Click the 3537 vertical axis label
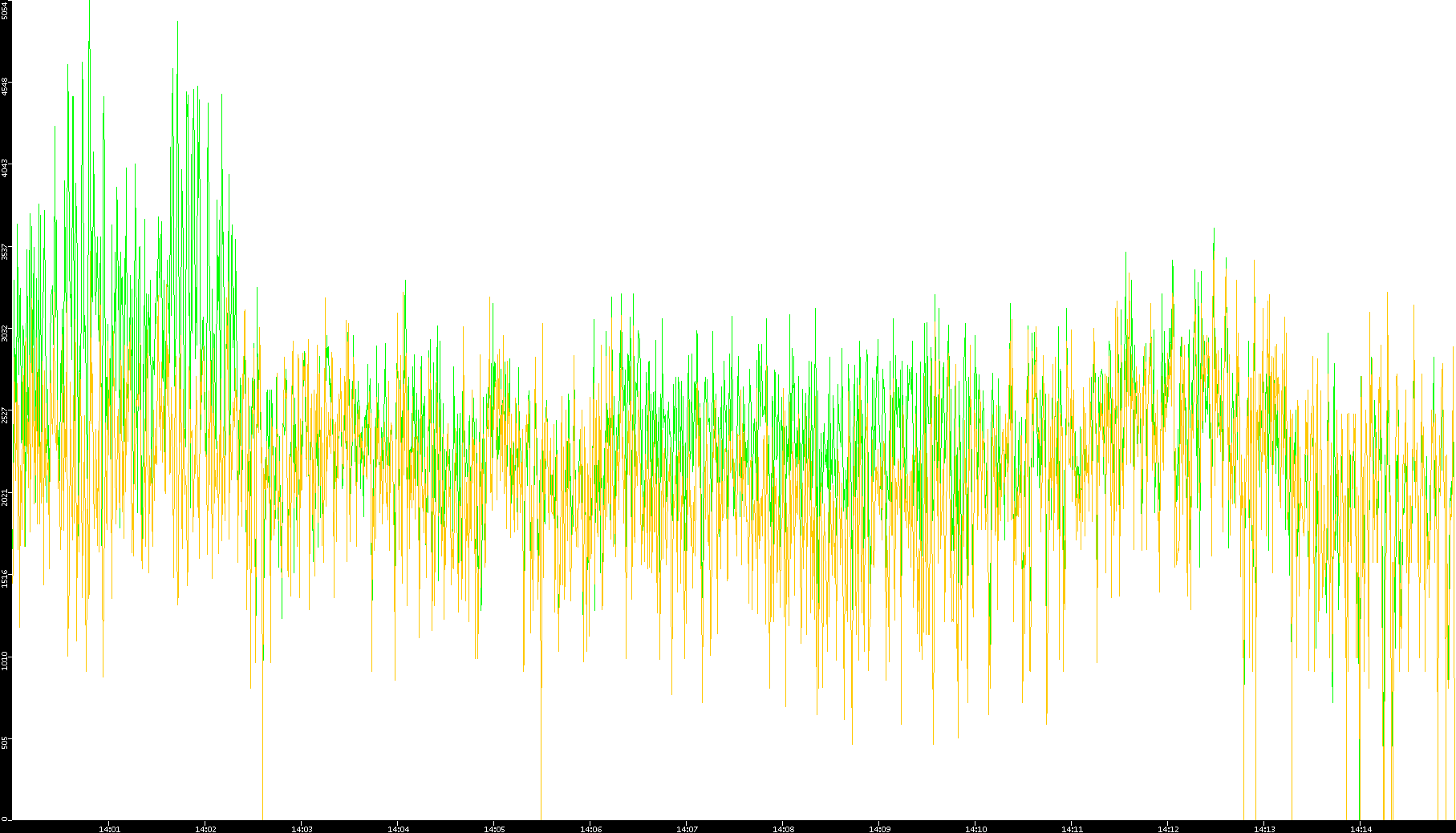This screenshot has height=833, width=1456. [x=5, y=251]
